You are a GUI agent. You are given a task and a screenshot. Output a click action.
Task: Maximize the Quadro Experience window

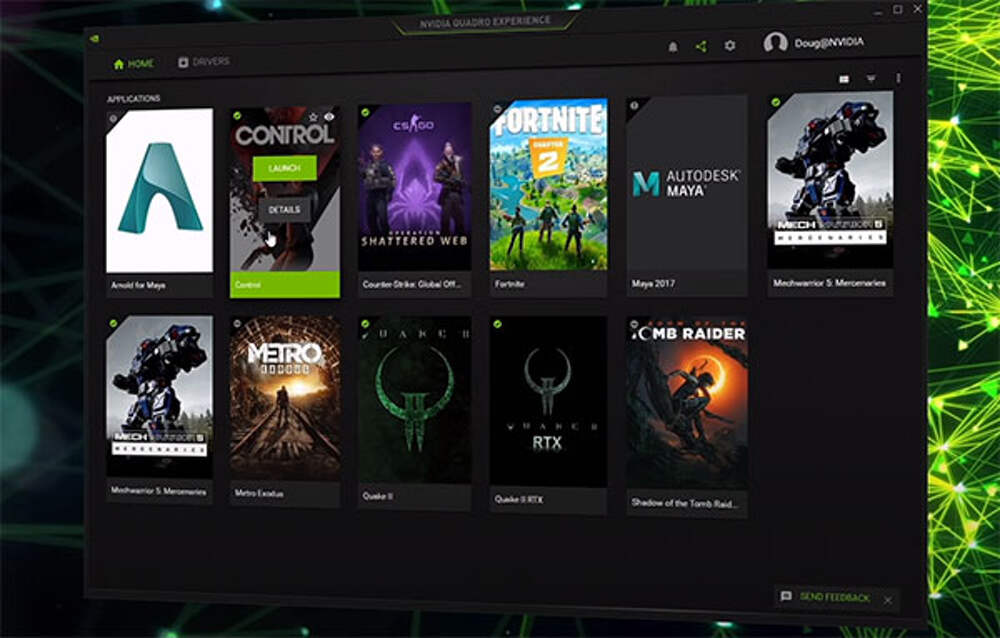897,10
